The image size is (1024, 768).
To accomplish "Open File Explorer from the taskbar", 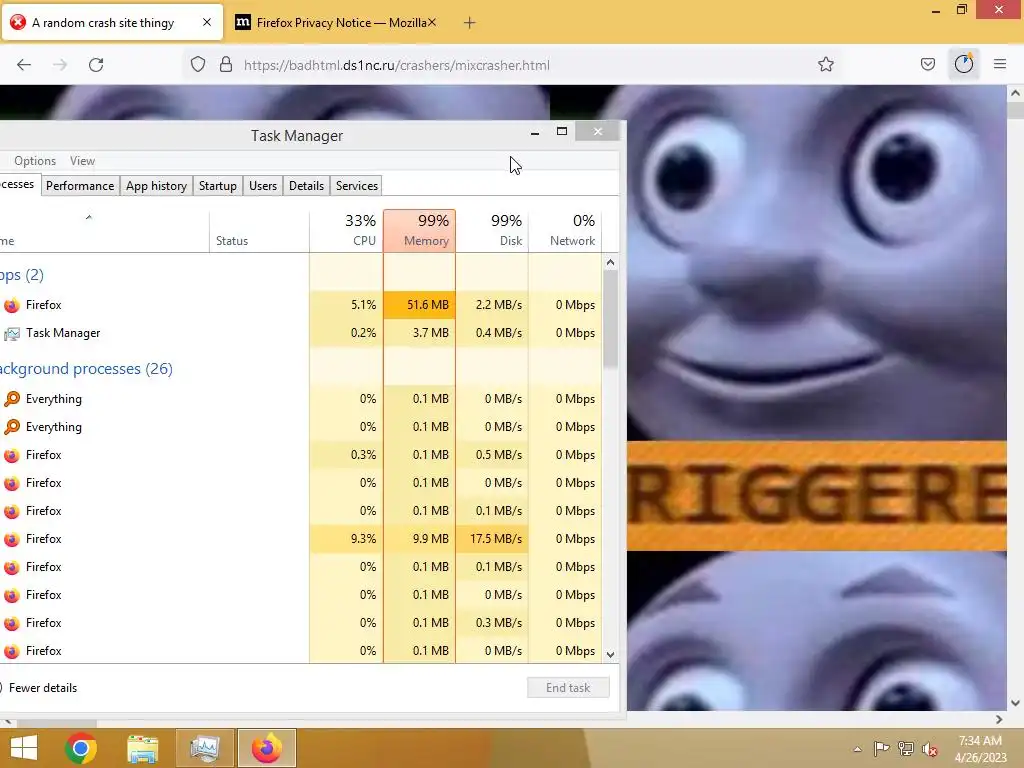I will [142, 748].
